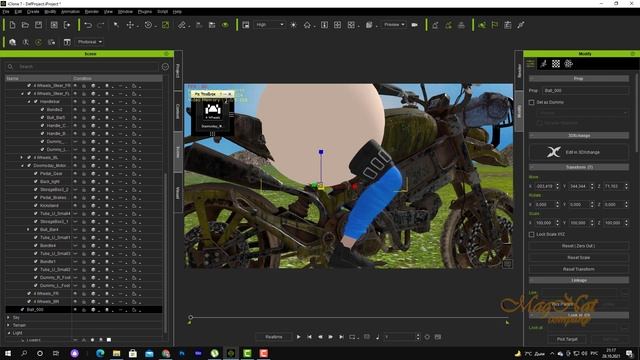Image resolution: width=640 pixels, height=360 pixels.
Task: Click the Edit in 3DXchange icon
Action: click(553, 152)
